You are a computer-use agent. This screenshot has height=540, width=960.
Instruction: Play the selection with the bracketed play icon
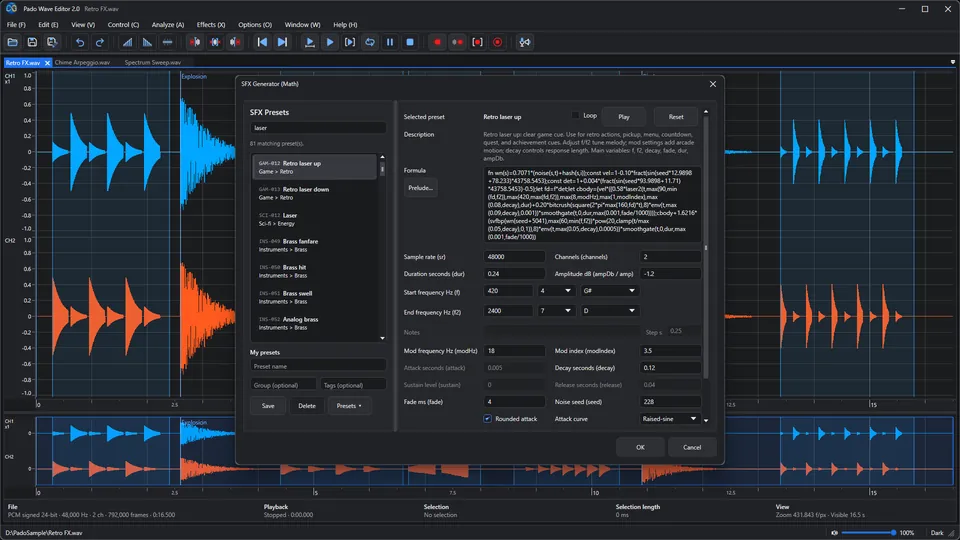click(350, 42)
